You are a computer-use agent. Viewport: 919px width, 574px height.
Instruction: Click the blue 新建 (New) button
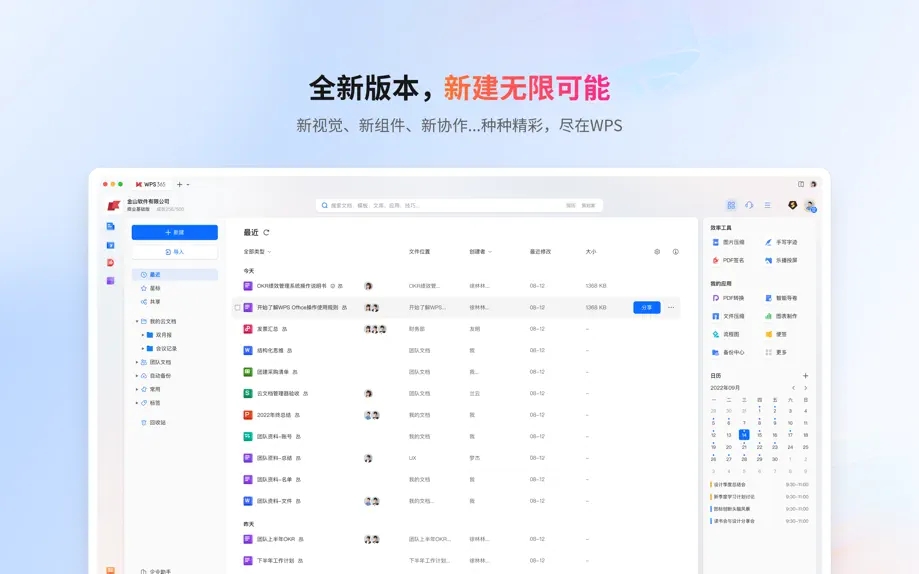tap(175, 232)
